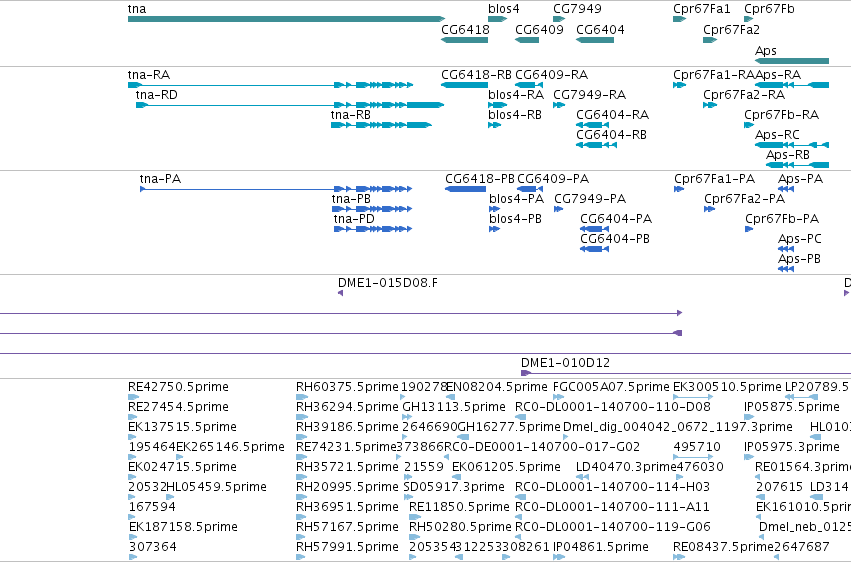Select the blos4-PB protein label
Viewport: 851px width, 562px height.
(515, 219)
